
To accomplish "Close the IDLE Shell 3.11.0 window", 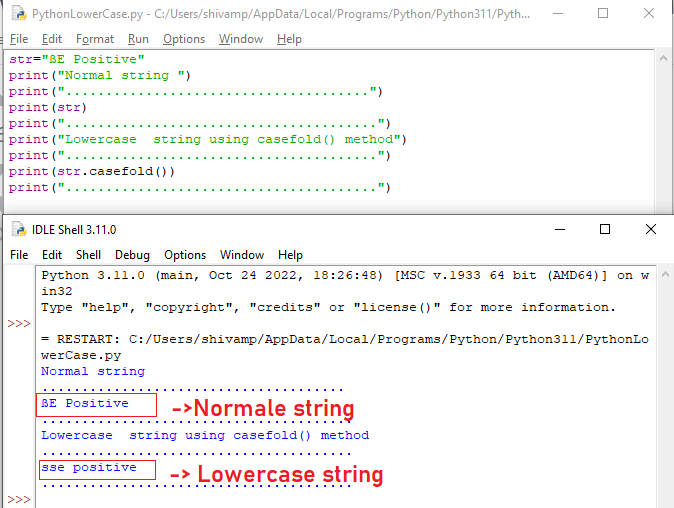I will click(651, 229).
